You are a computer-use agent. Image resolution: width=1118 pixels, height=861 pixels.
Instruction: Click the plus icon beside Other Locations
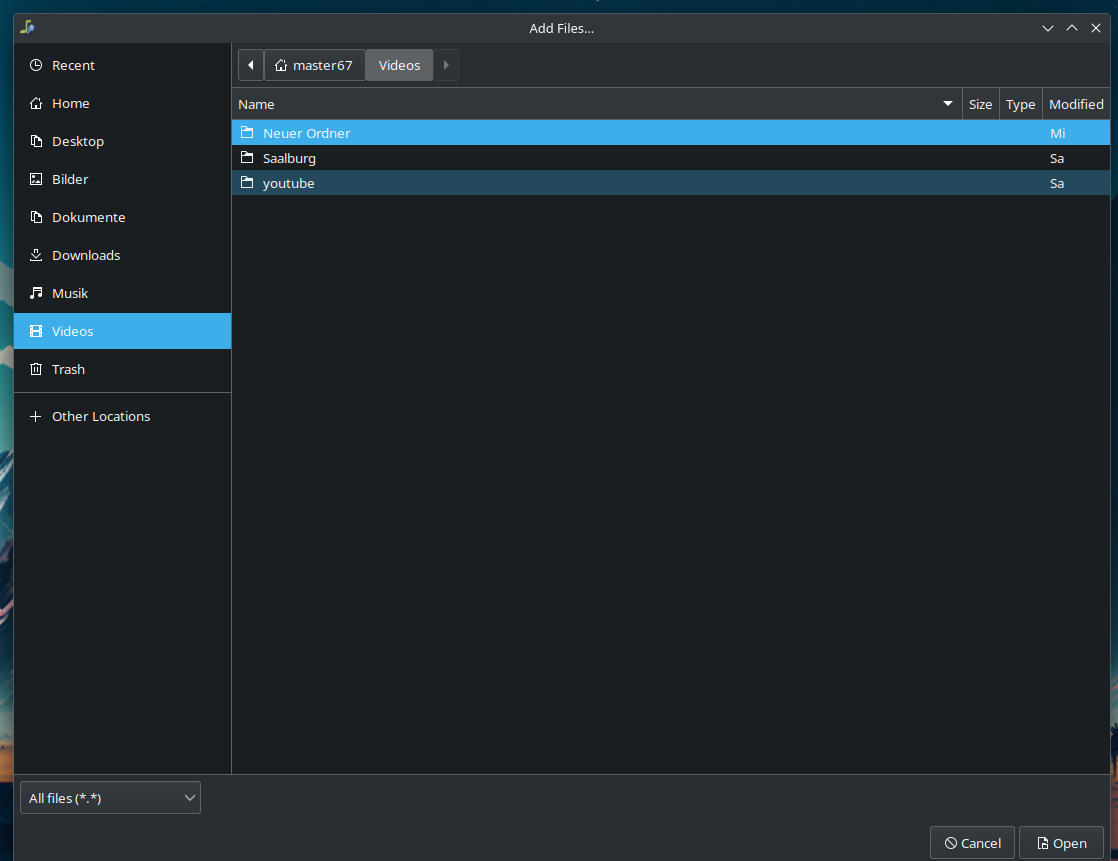(x=36, y=416)
